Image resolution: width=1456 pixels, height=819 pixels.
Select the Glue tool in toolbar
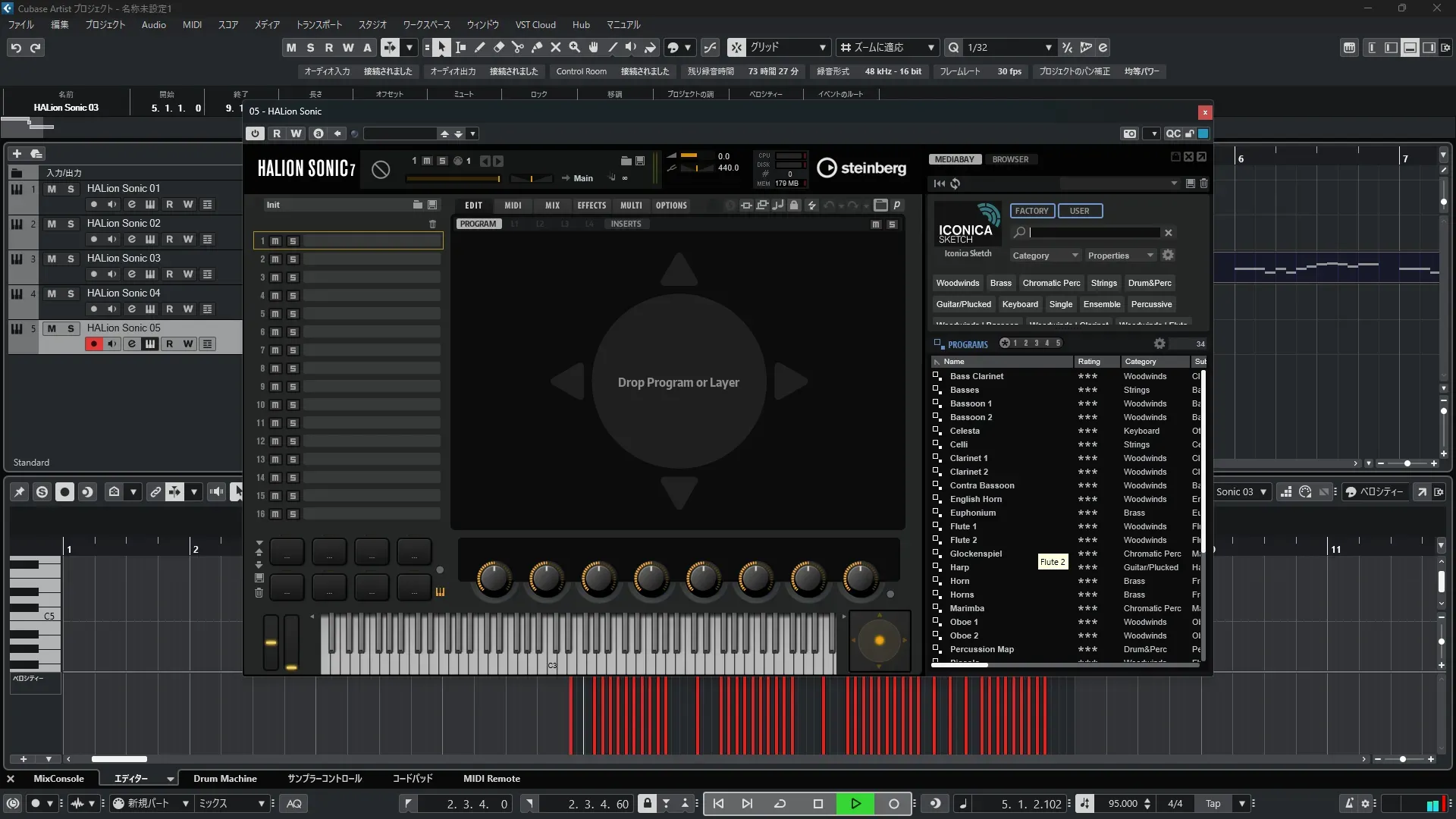tap(536, 48)
